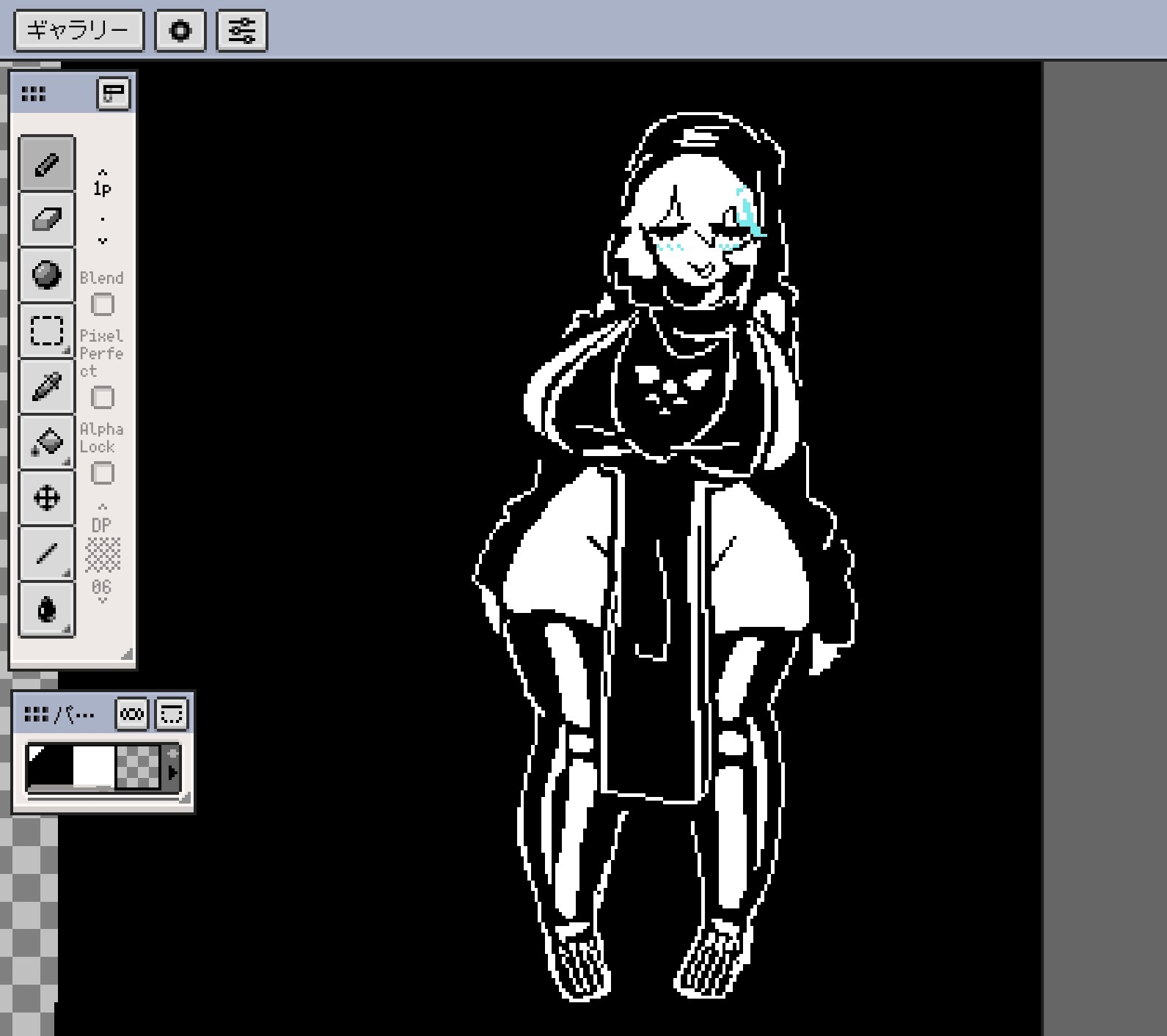1167x1036 pixels.
Task: Enable the Blend checkbox
Action: [x=103, y=304]
